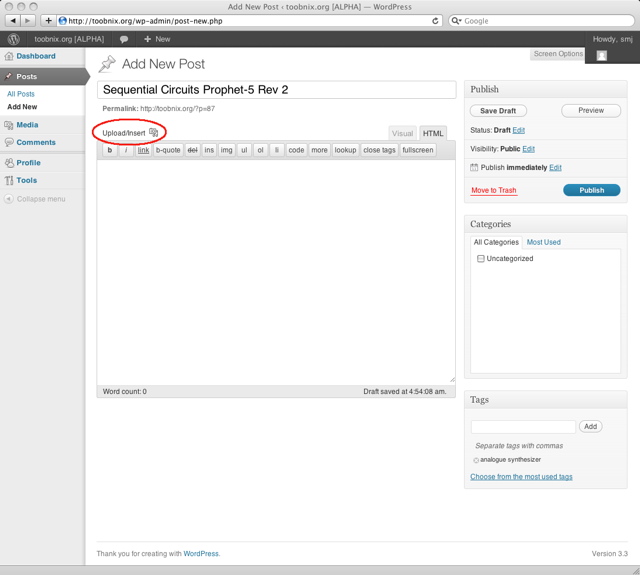Click the Upload/Insert media icon
Image resolution: width=640 pixels, height=575 pixels.
[x=153, y=132]
